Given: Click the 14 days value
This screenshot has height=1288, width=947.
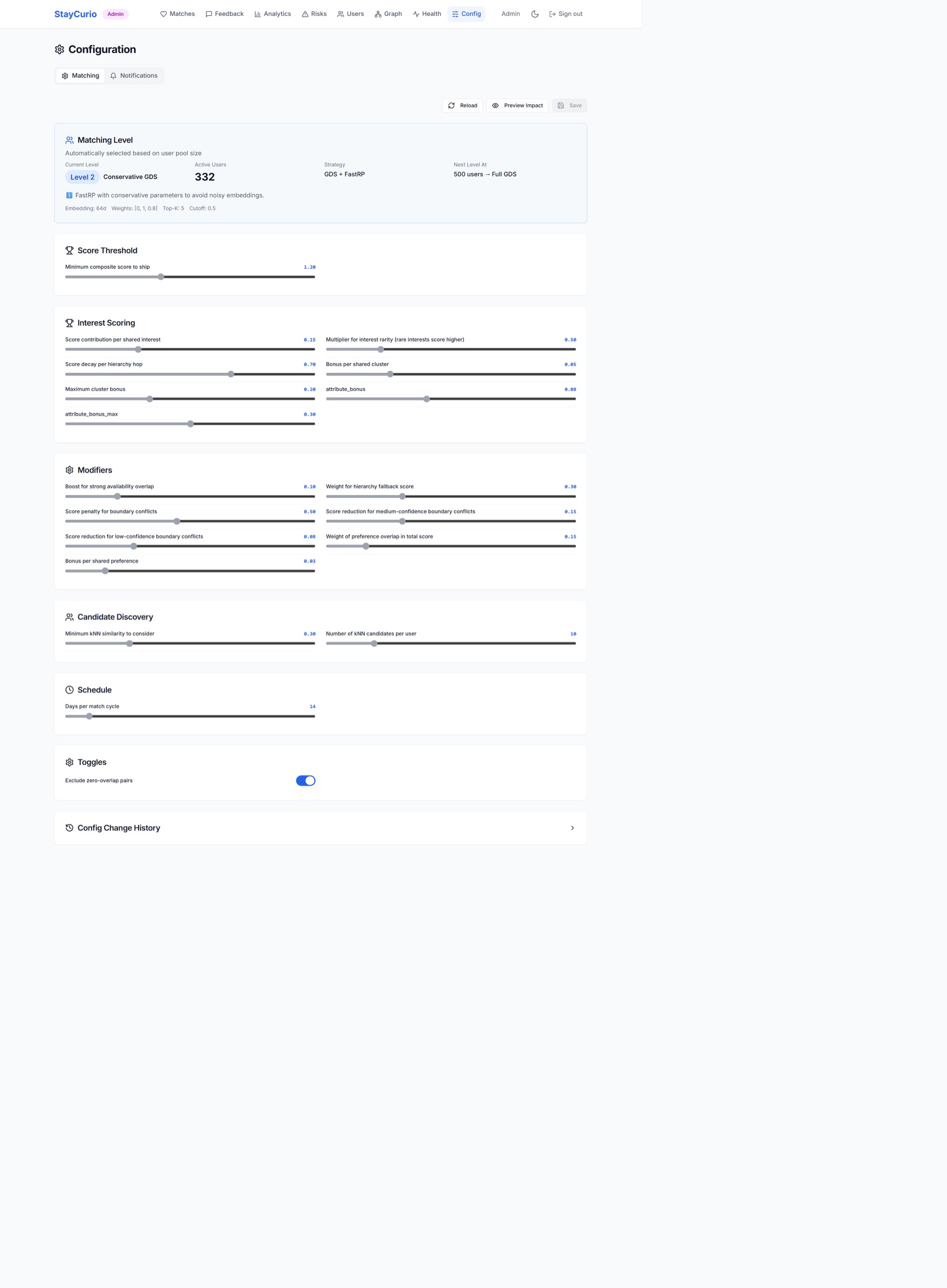Looking at the screenshot, I should click(x=313, y=706).
